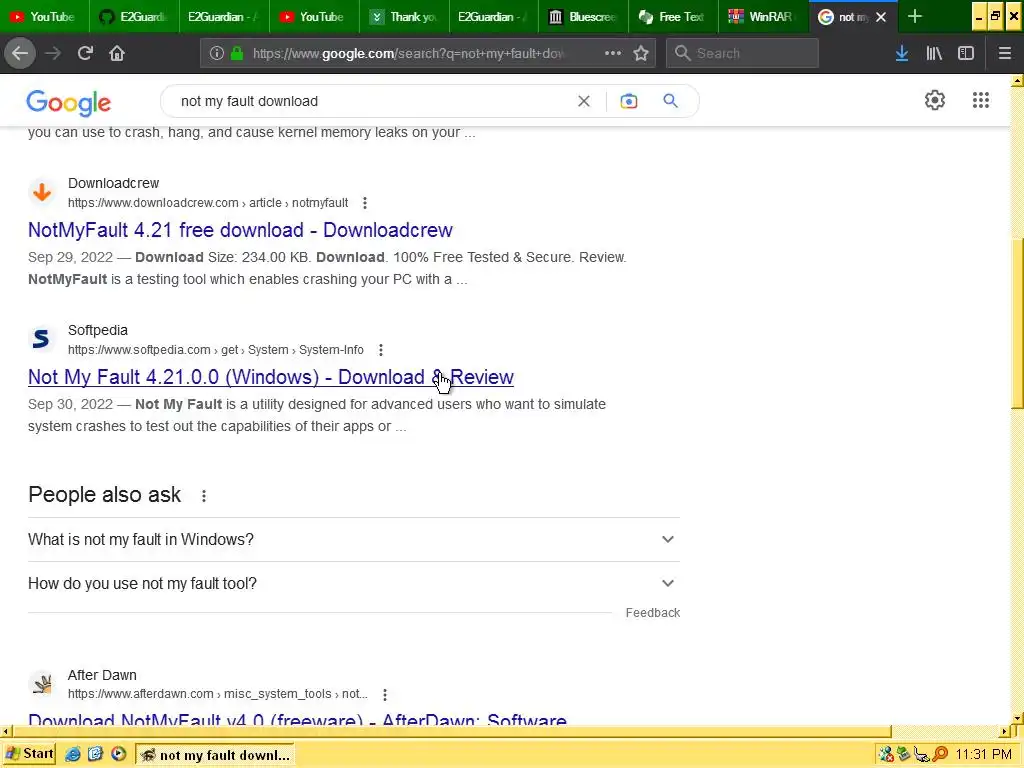1024x768 pixels.
Task: Click the taskbar clock showing 11:31 PM
Action: [x=983, y=754]
